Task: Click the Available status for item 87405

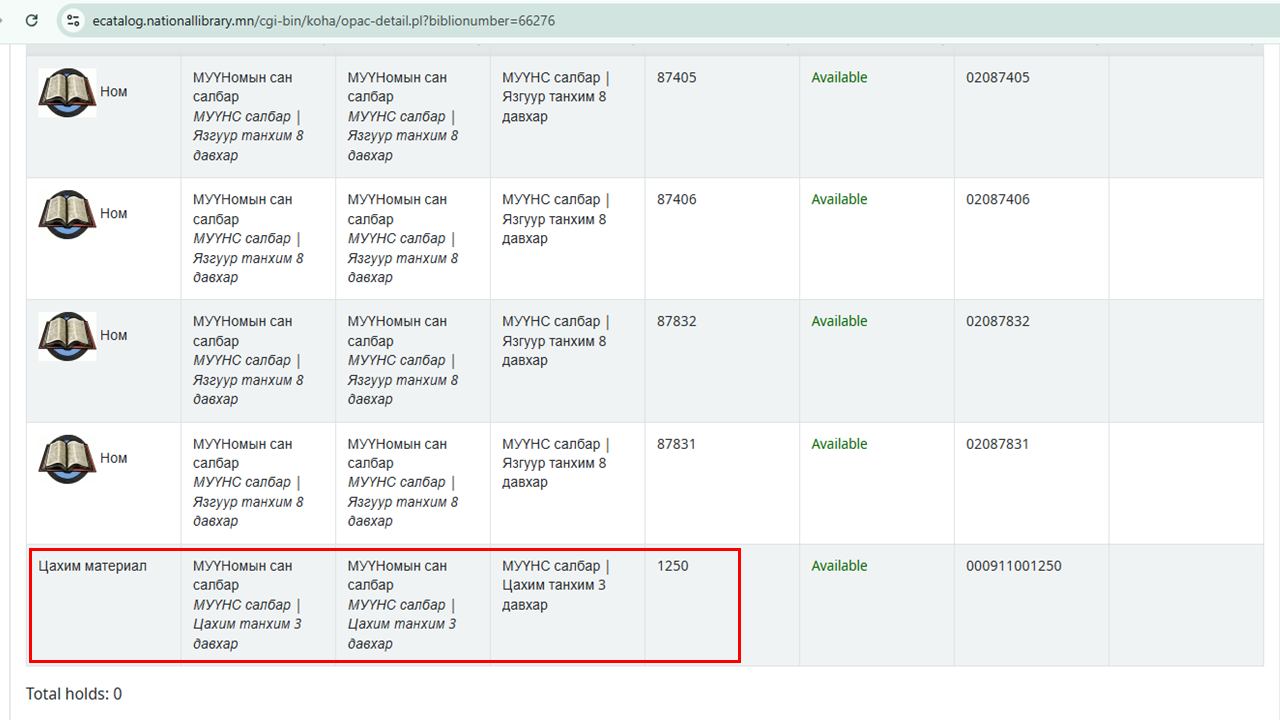Action: pyautogui.click(x=839, y=78)
